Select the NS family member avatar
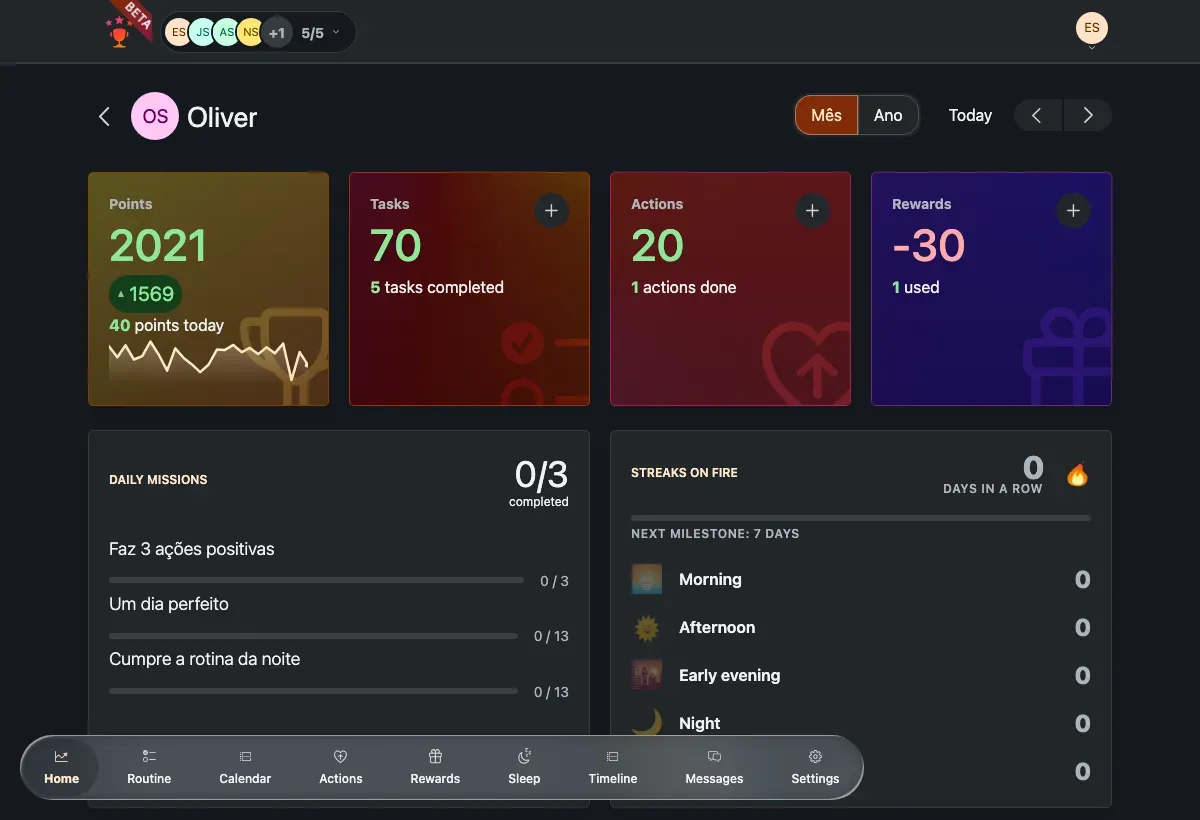 tap(250, 33)
